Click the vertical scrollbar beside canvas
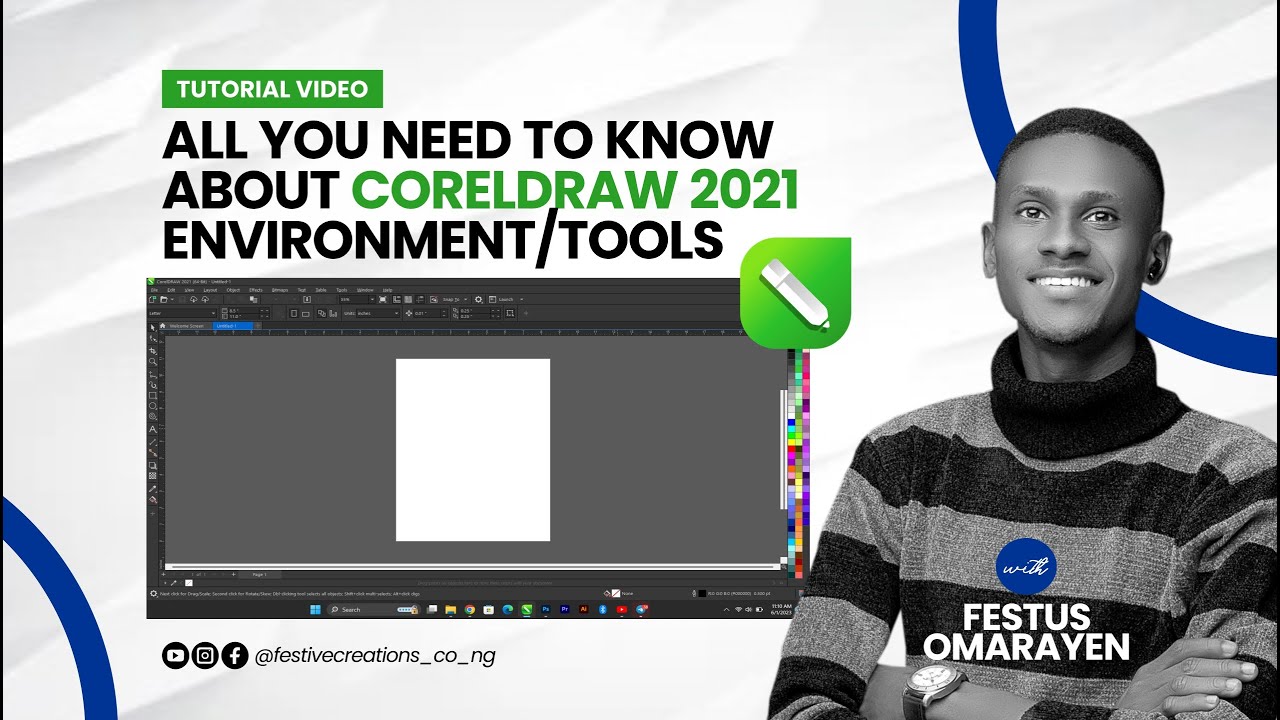This screenshot has width=1280, height=720. pos(782,449)
